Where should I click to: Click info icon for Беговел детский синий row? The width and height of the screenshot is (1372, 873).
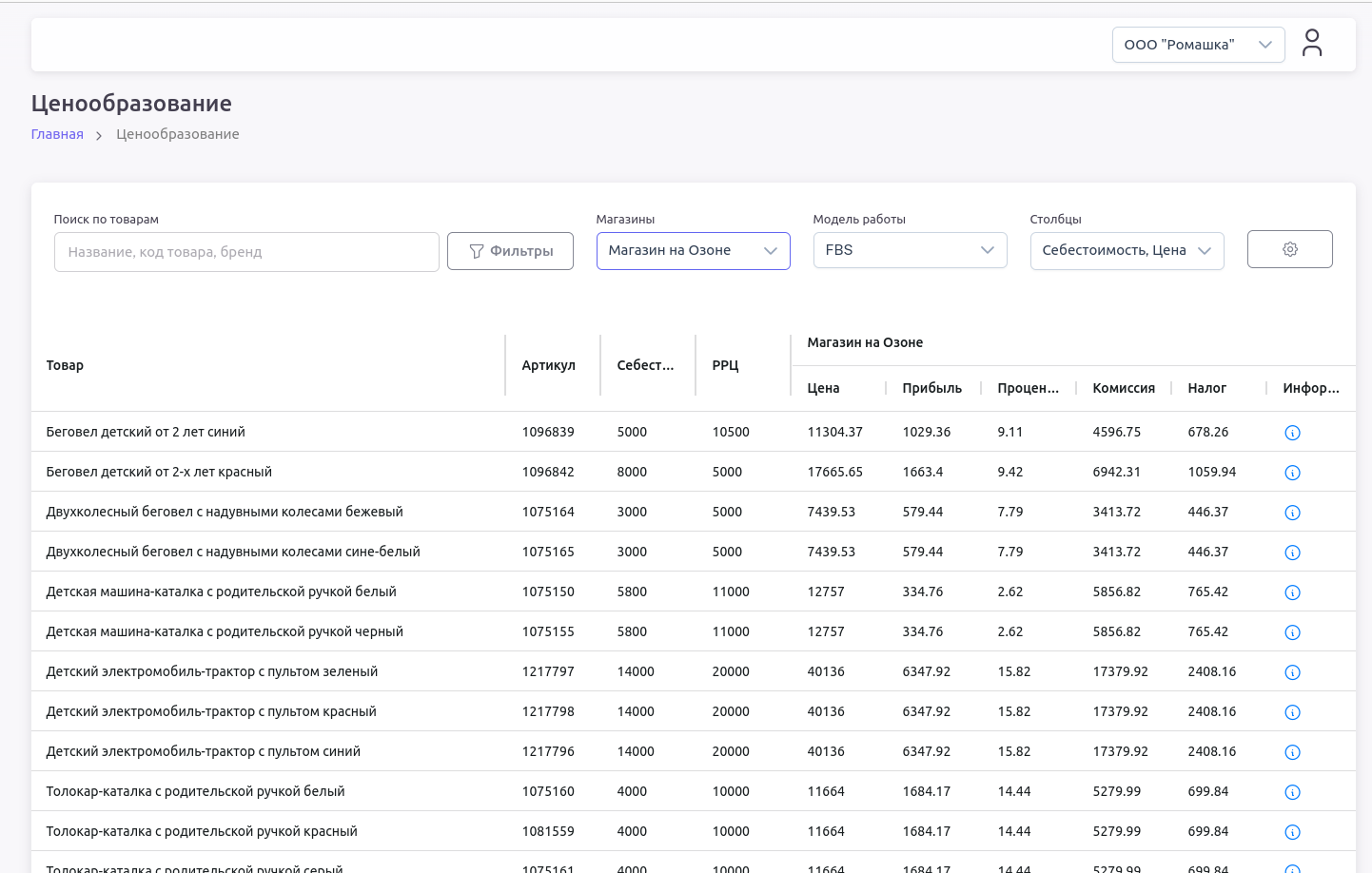(x=1292, y=433)
